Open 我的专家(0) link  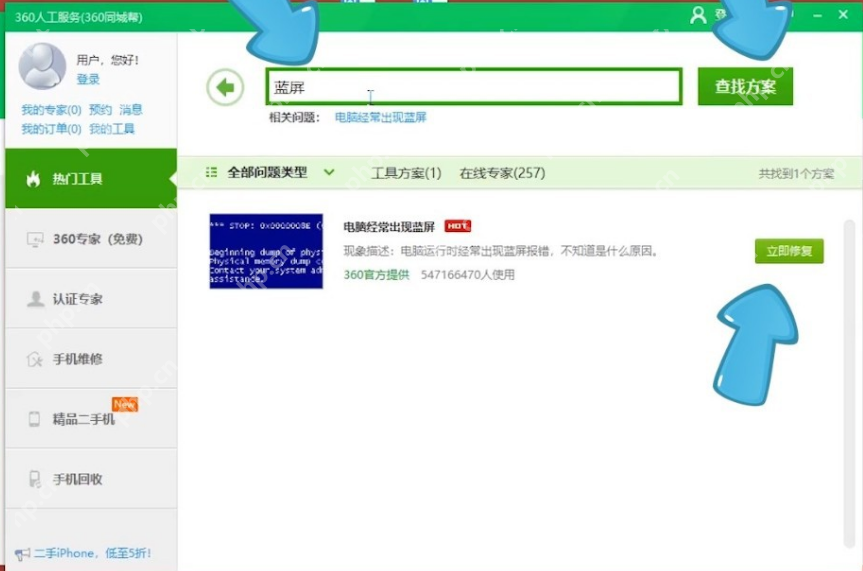(x=51, y=110)
